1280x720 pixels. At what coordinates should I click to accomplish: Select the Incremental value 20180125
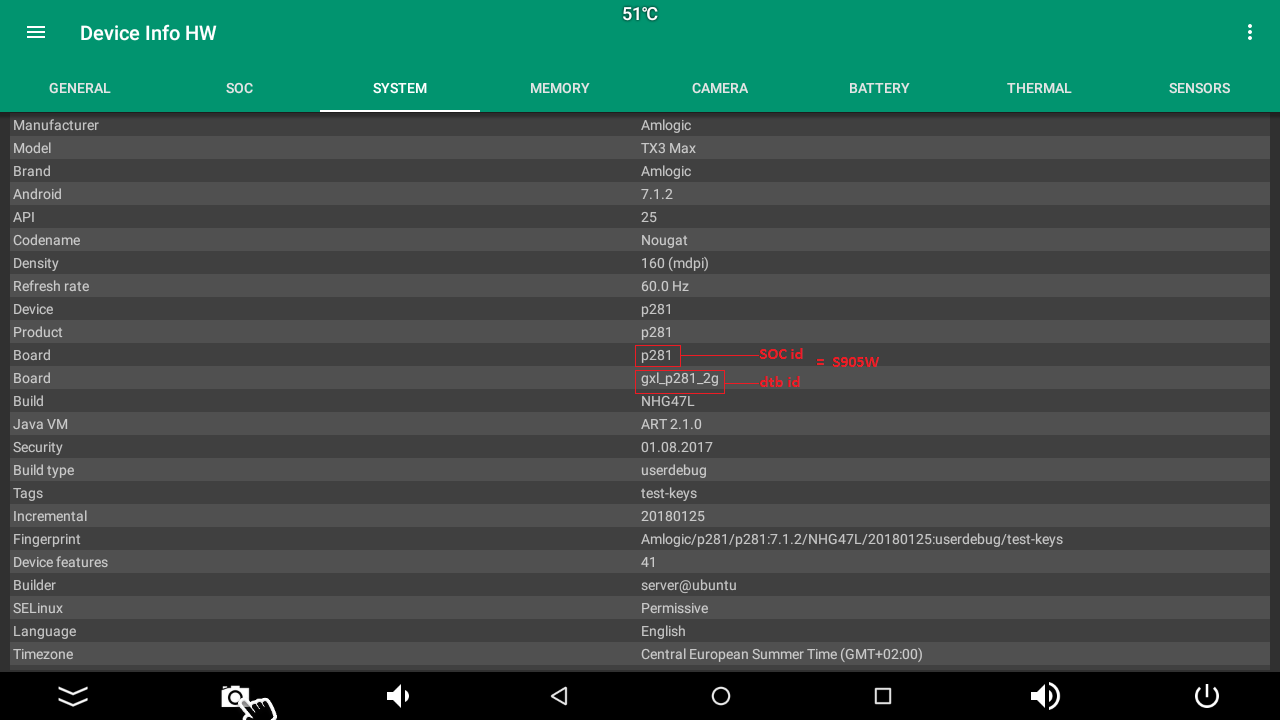pos(673,516)
